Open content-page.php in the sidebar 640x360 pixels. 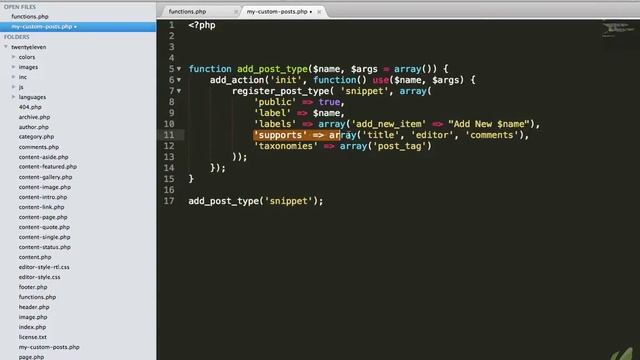[x=43, y=217]
